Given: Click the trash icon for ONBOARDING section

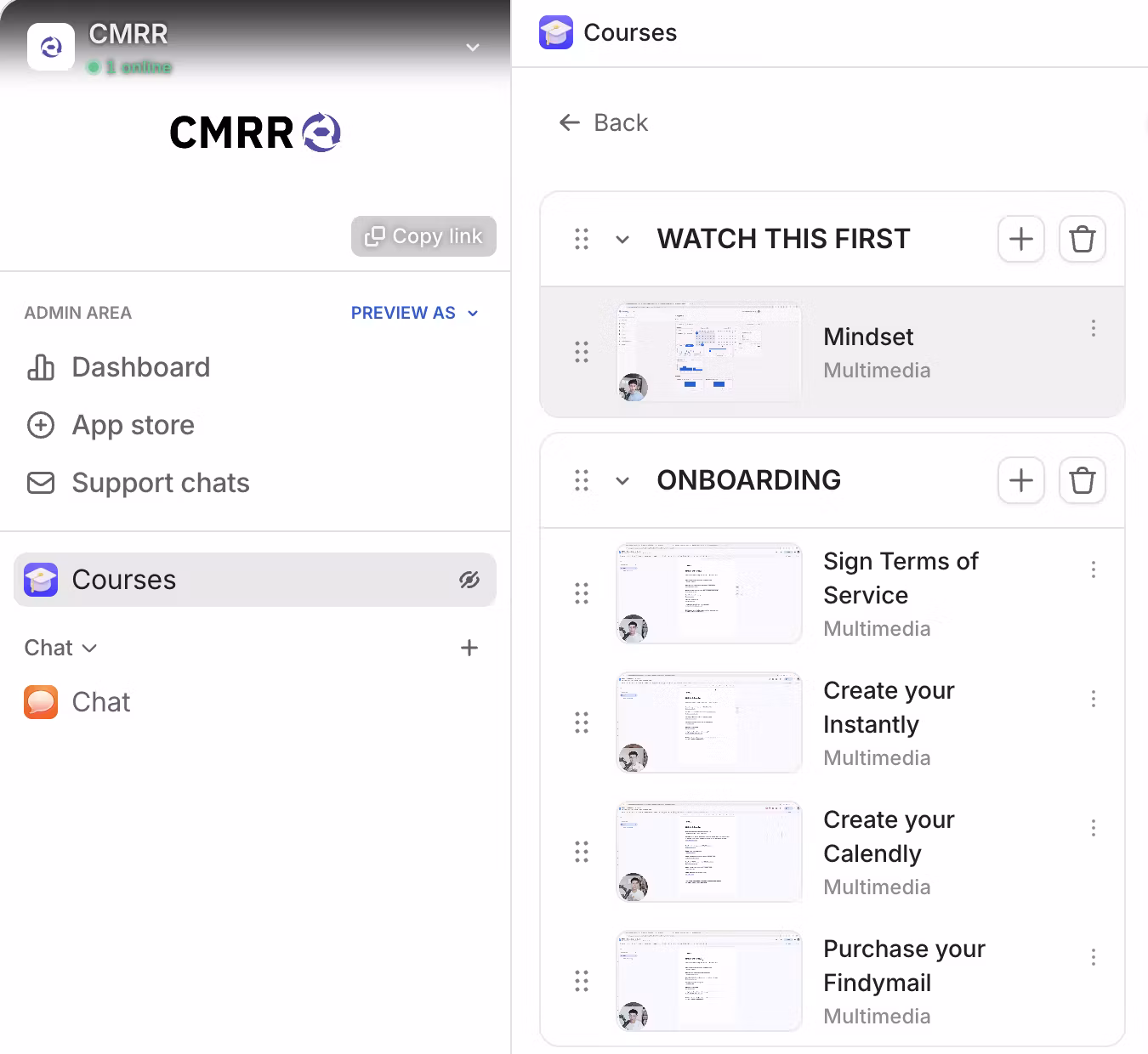Looking at the screenshot, I should 1082,480.
